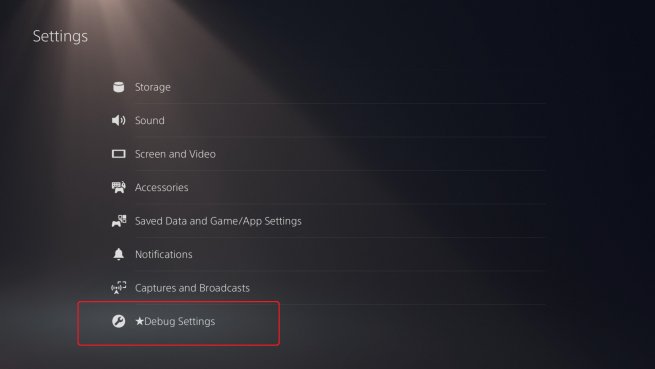Image resolution: width=655 pixels, height=369 pixels.
Task: Click the blank space of the Storage row
Action: tap(359, 87)
